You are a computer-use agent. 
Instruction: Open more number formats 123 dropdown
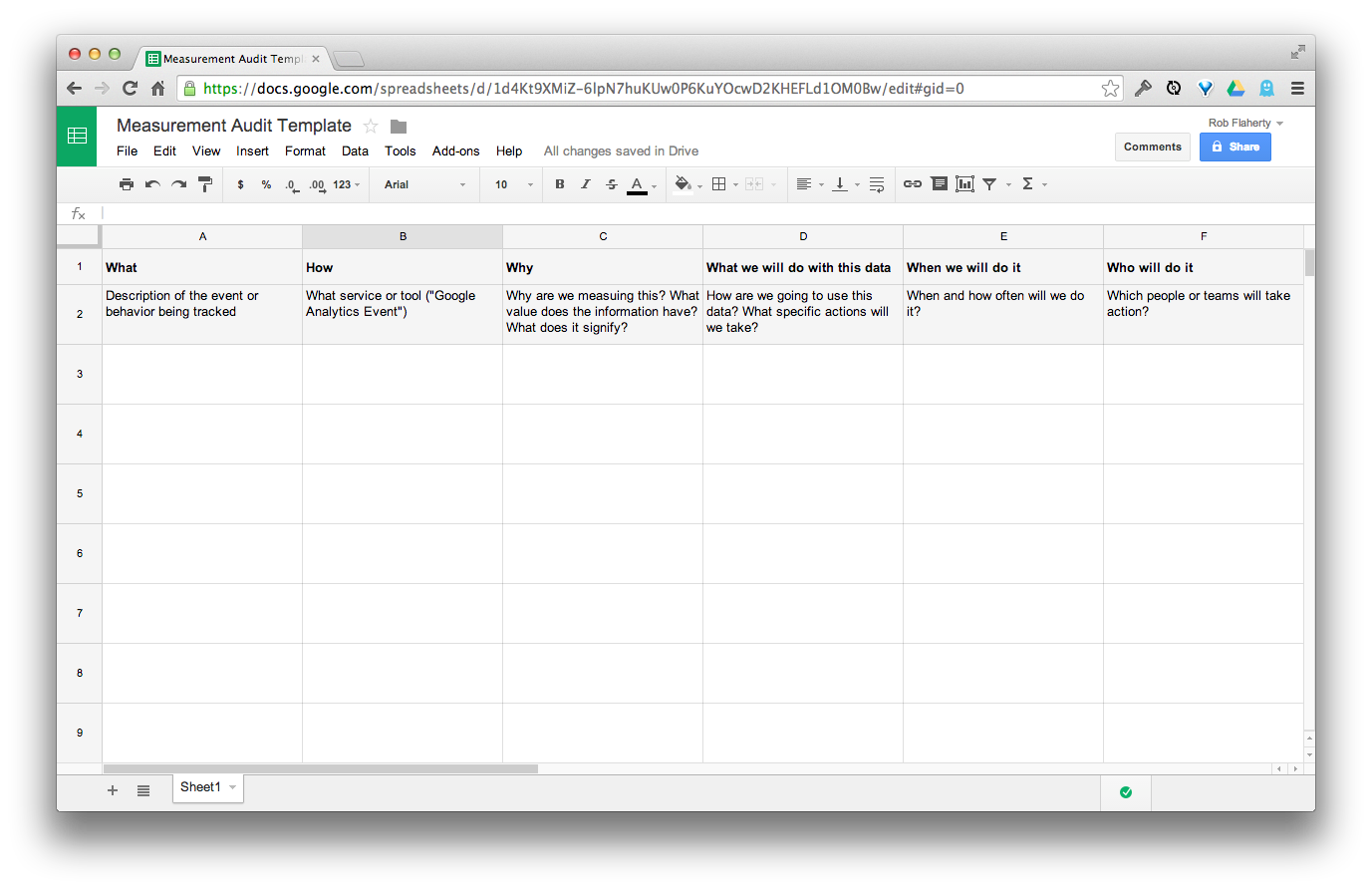(347, 184)
